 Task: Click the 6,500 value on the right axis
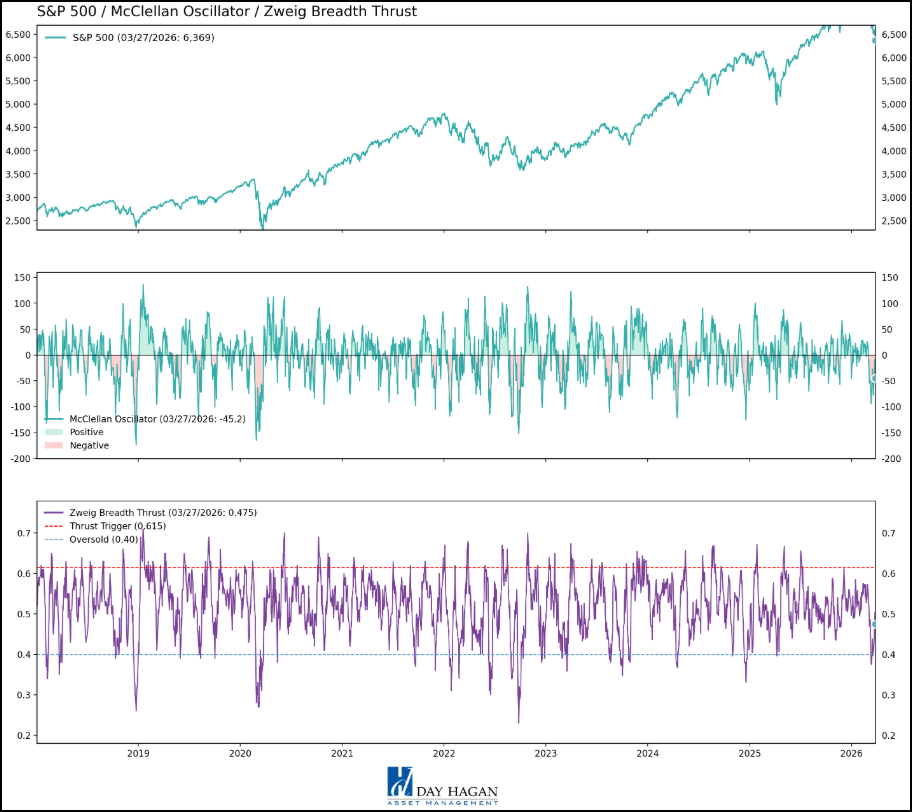(x=894, y=33)
